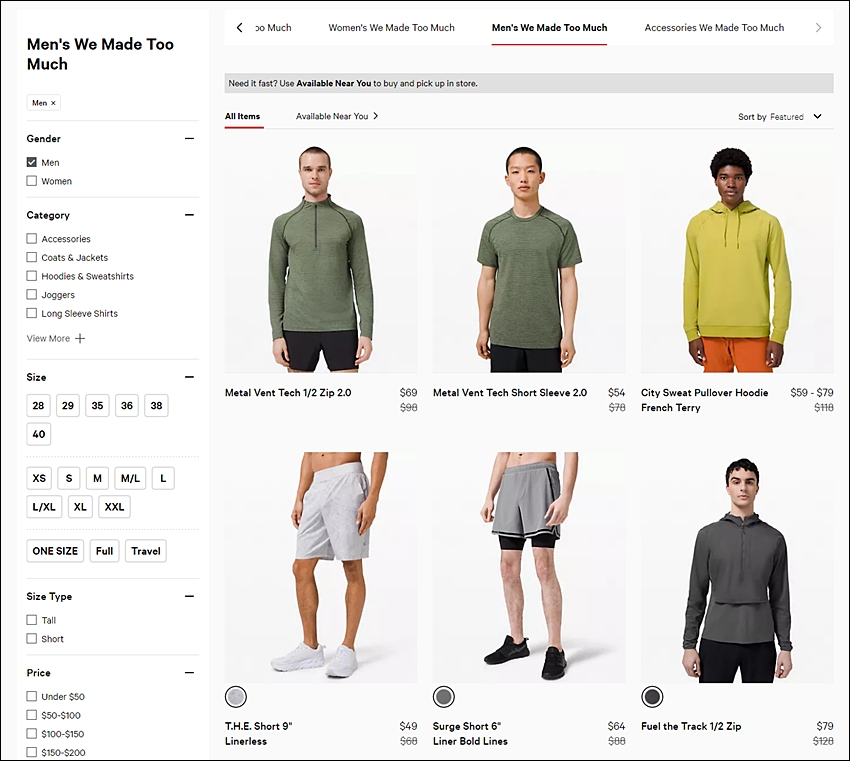Collapse the Category filter section
This screenshot has height=761, width=850.
189,215
